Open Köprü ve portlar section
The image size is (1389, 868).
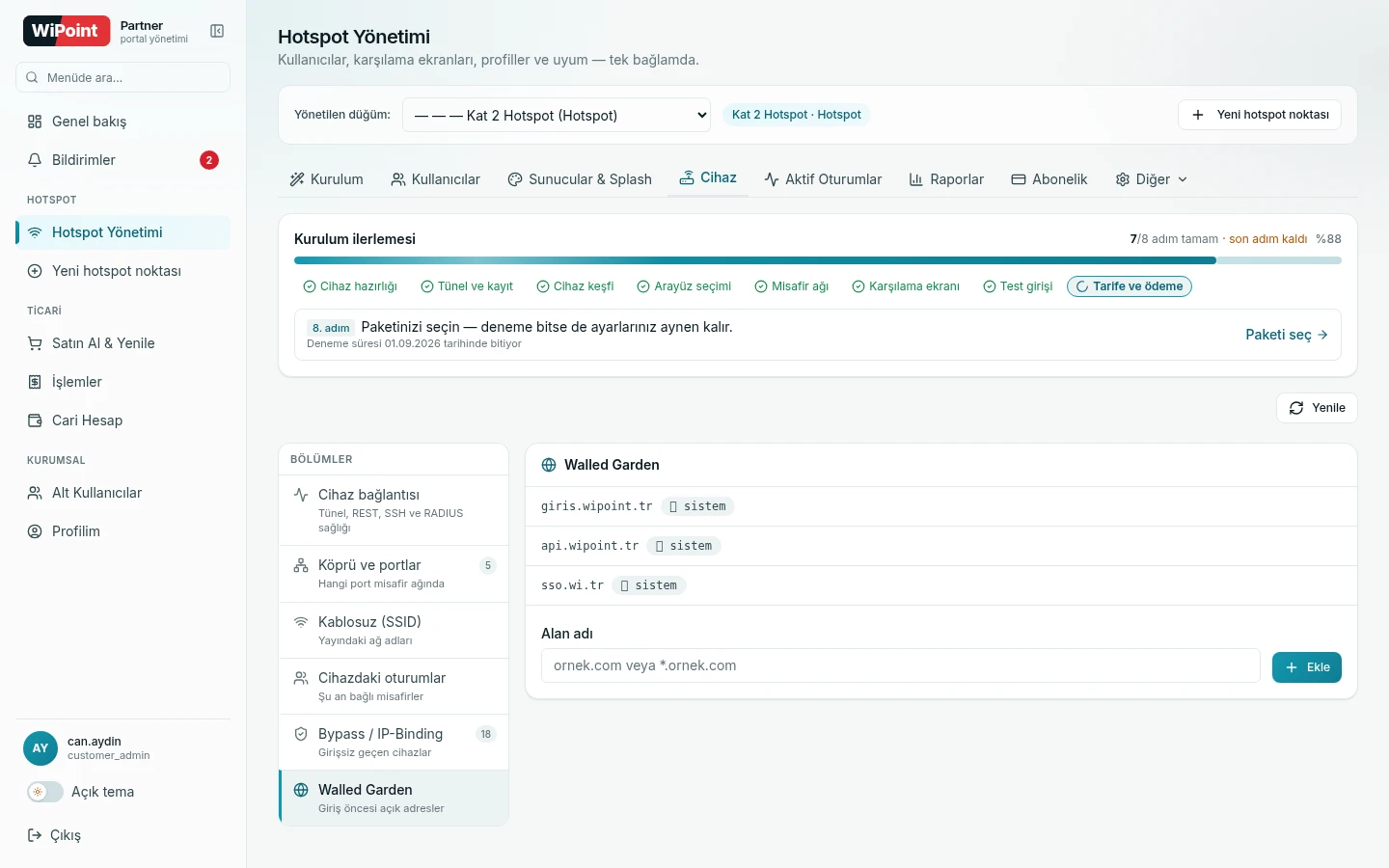tap(394, 575)
